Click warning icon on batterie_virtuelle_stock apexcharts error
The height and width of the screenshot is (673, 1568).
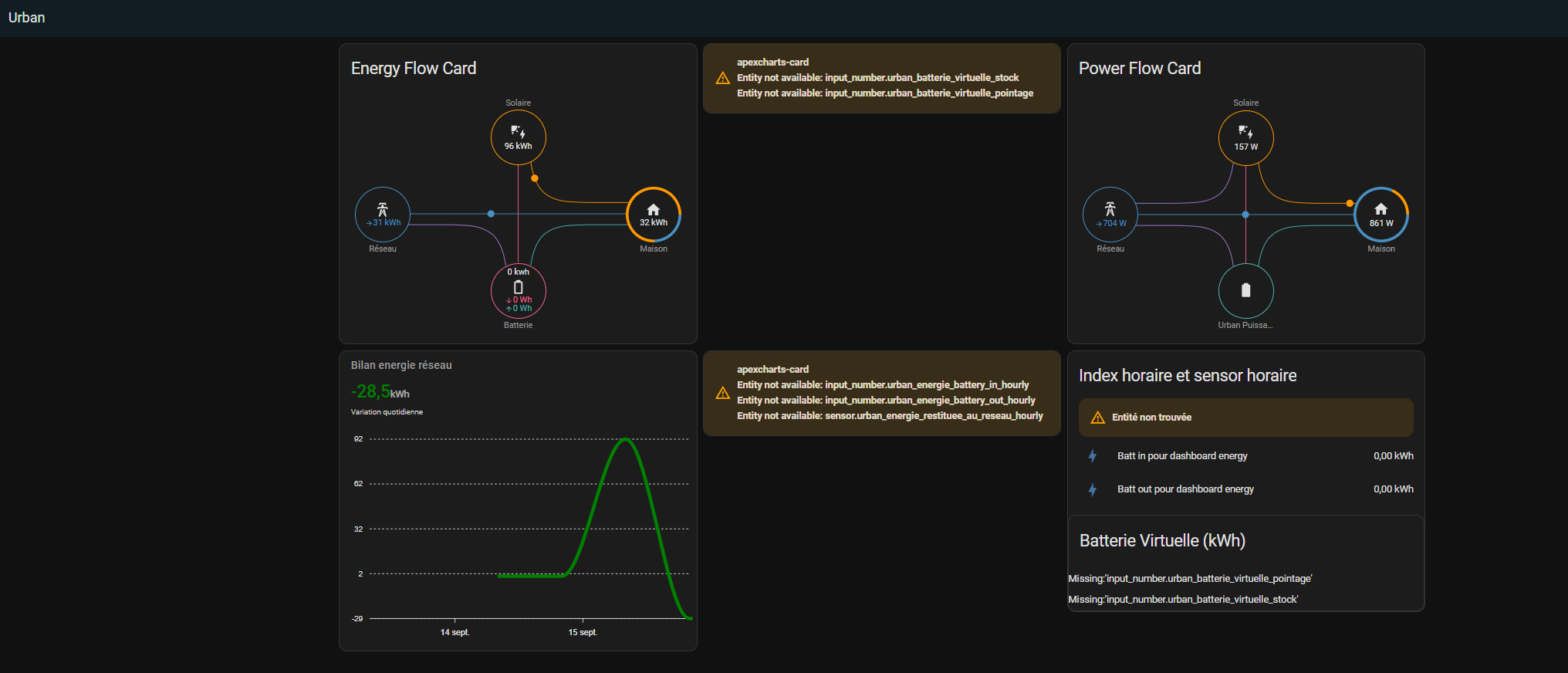pyautogui.click(x=723, y=78)
